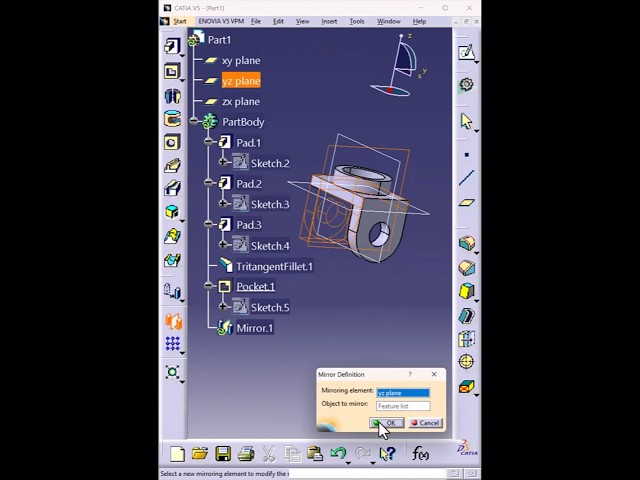Expand the Sketch.3 node

click(223, 203)
